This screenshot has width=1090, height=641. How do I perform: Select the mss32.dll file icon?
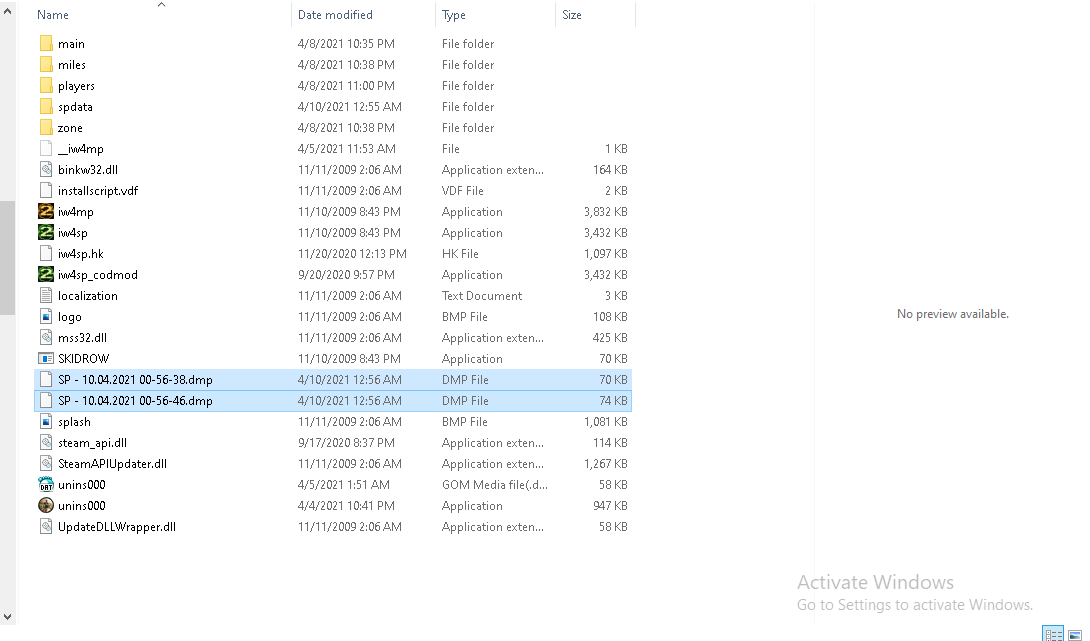click(x=46, y=337)
